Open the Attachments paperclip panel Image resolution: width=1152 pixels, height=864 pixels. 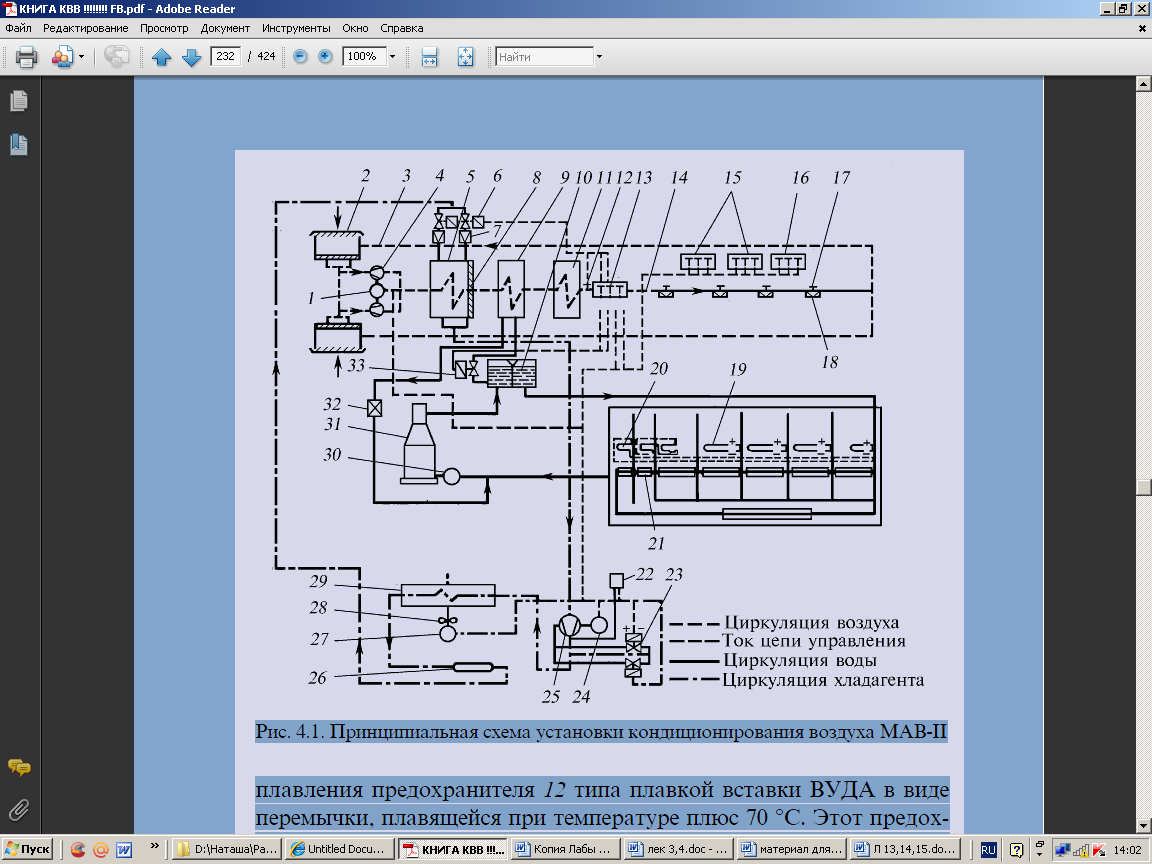19,810
